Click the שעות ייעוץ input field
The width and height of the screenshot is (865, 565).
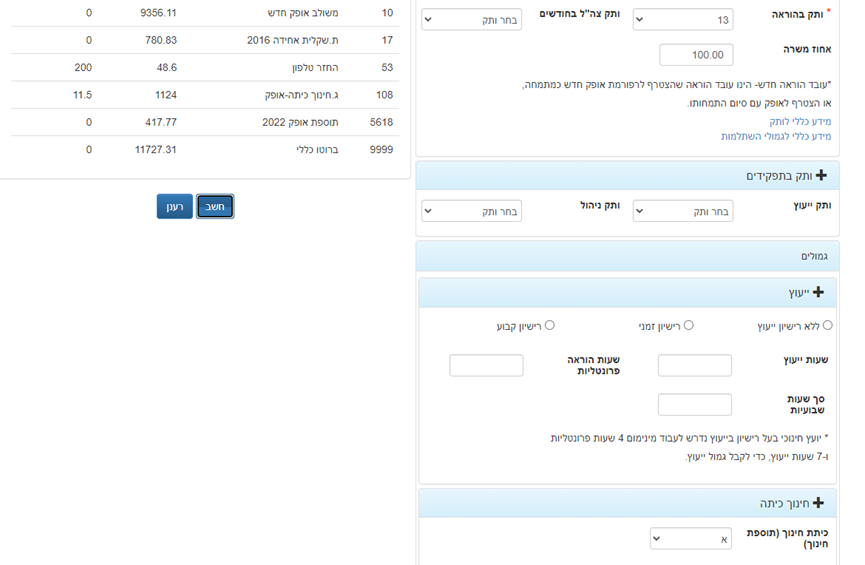pos(695,365)
